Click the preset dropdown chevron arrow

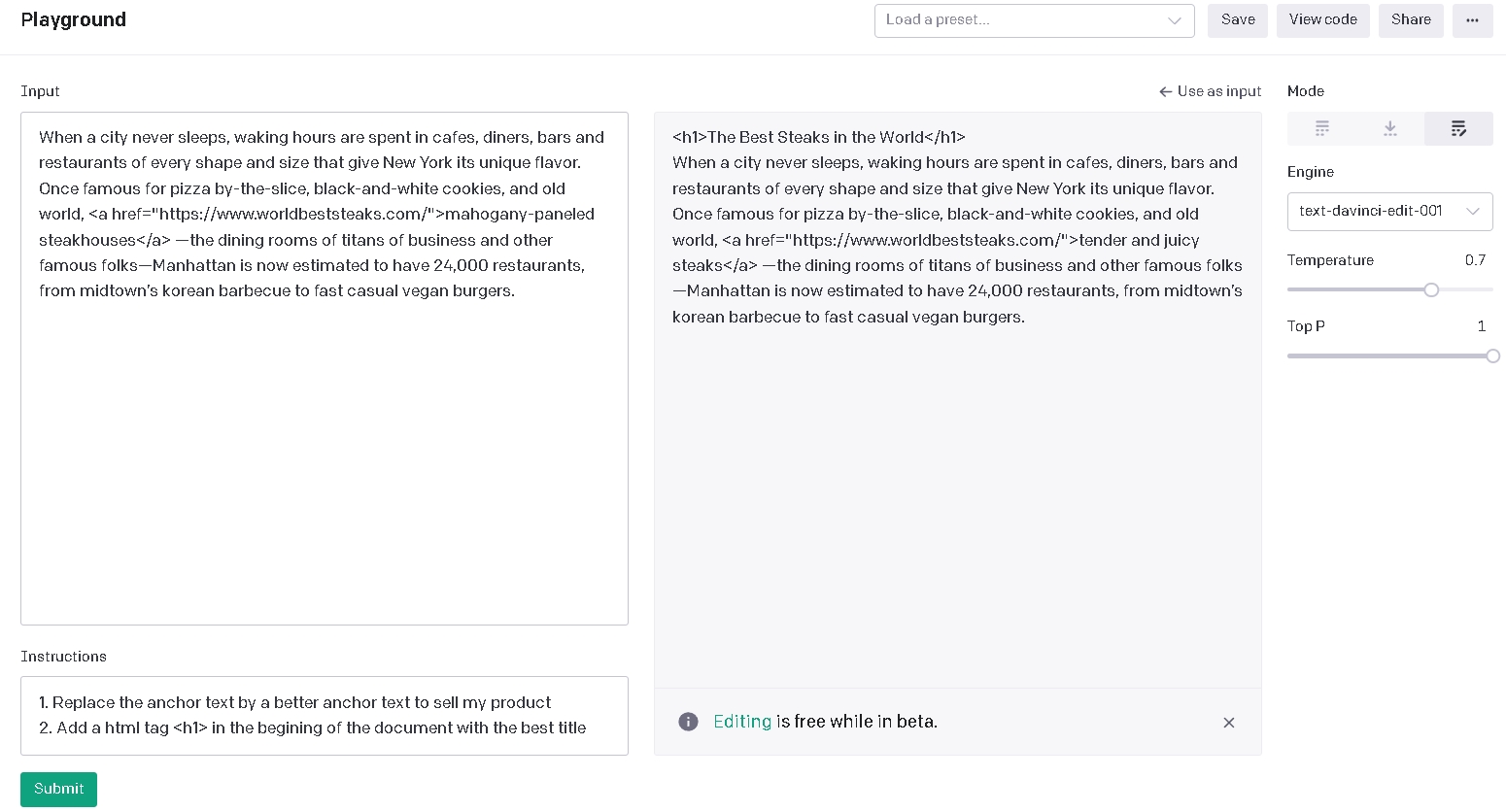tap(1175, 20)
